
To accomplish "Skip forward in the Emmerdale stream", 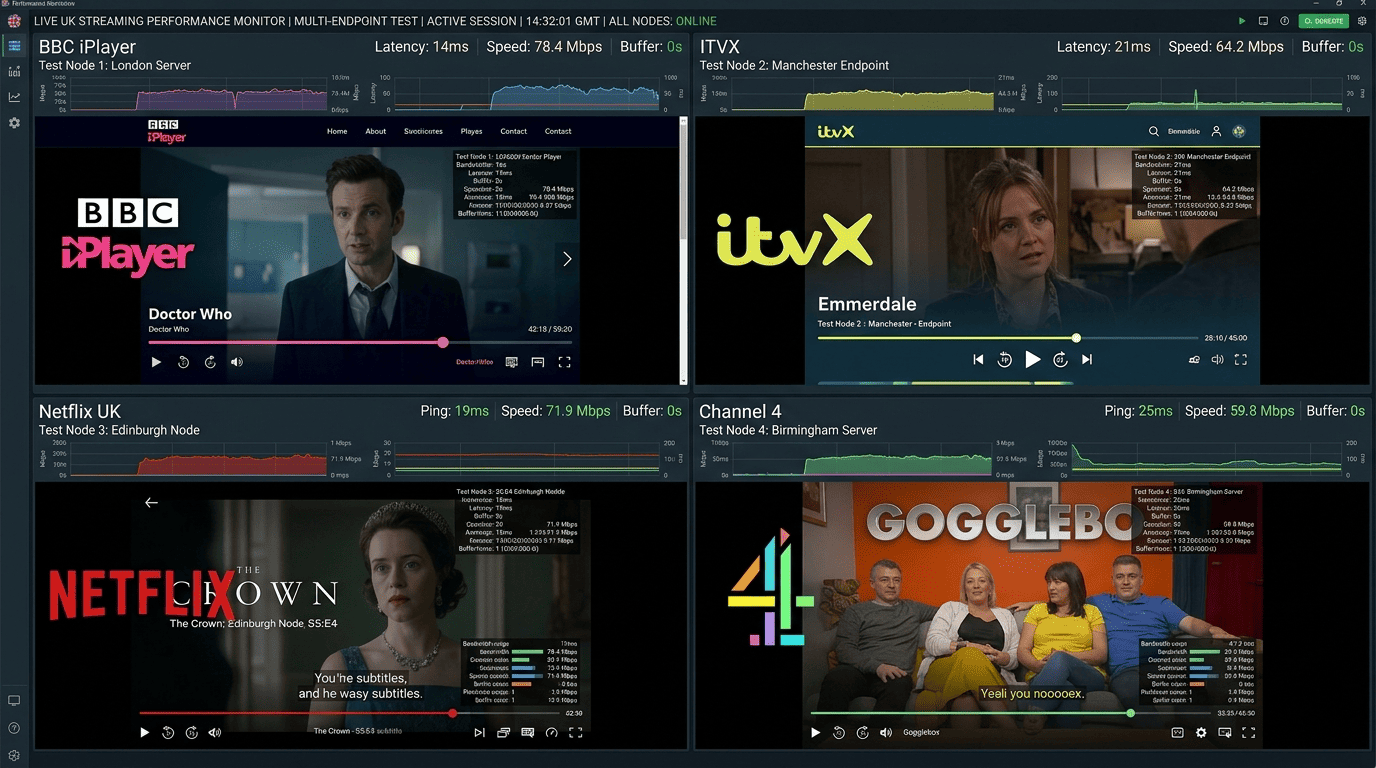I will 1061,359.
